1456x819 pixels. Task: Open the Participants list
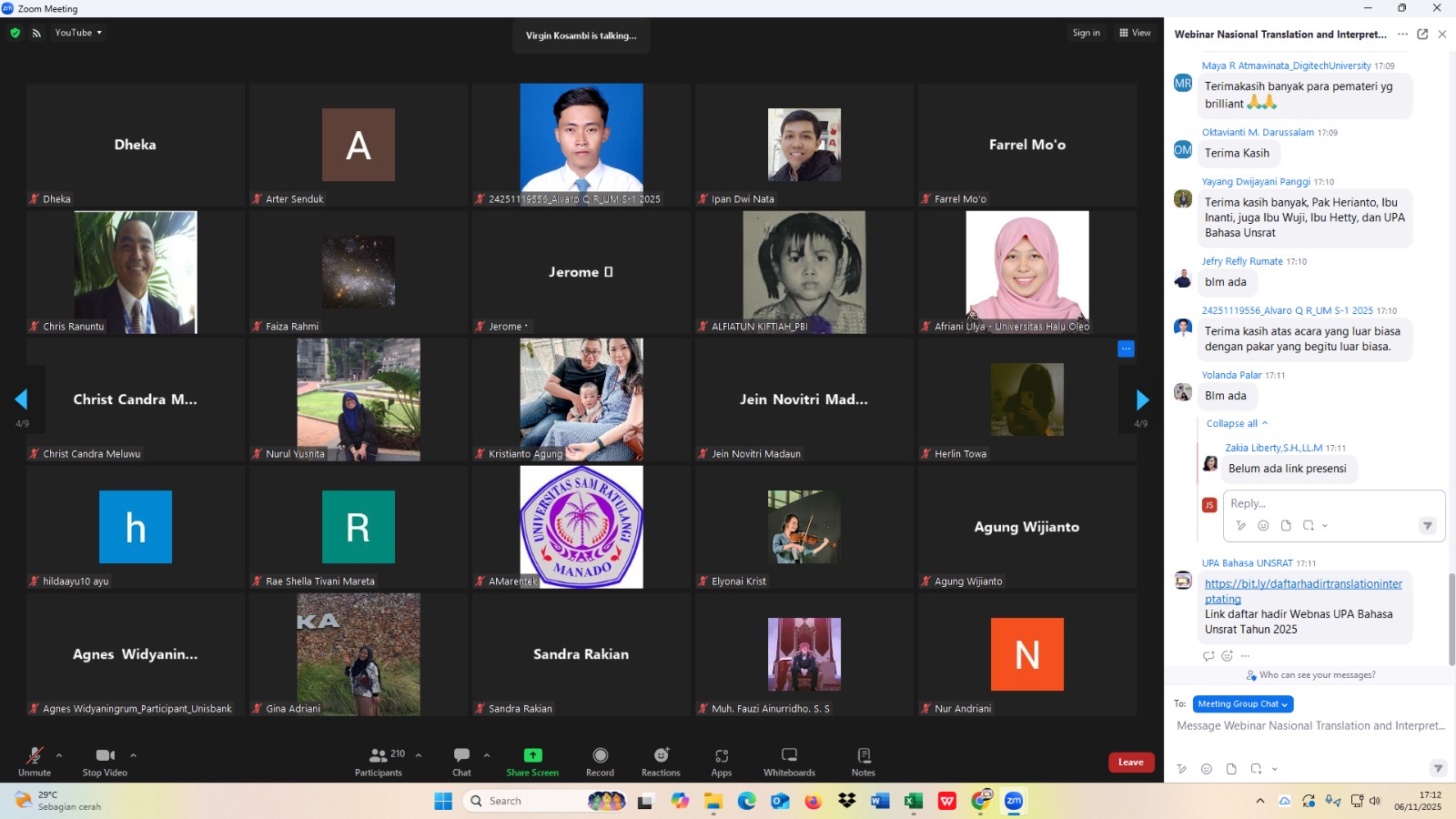coord(379,761)
